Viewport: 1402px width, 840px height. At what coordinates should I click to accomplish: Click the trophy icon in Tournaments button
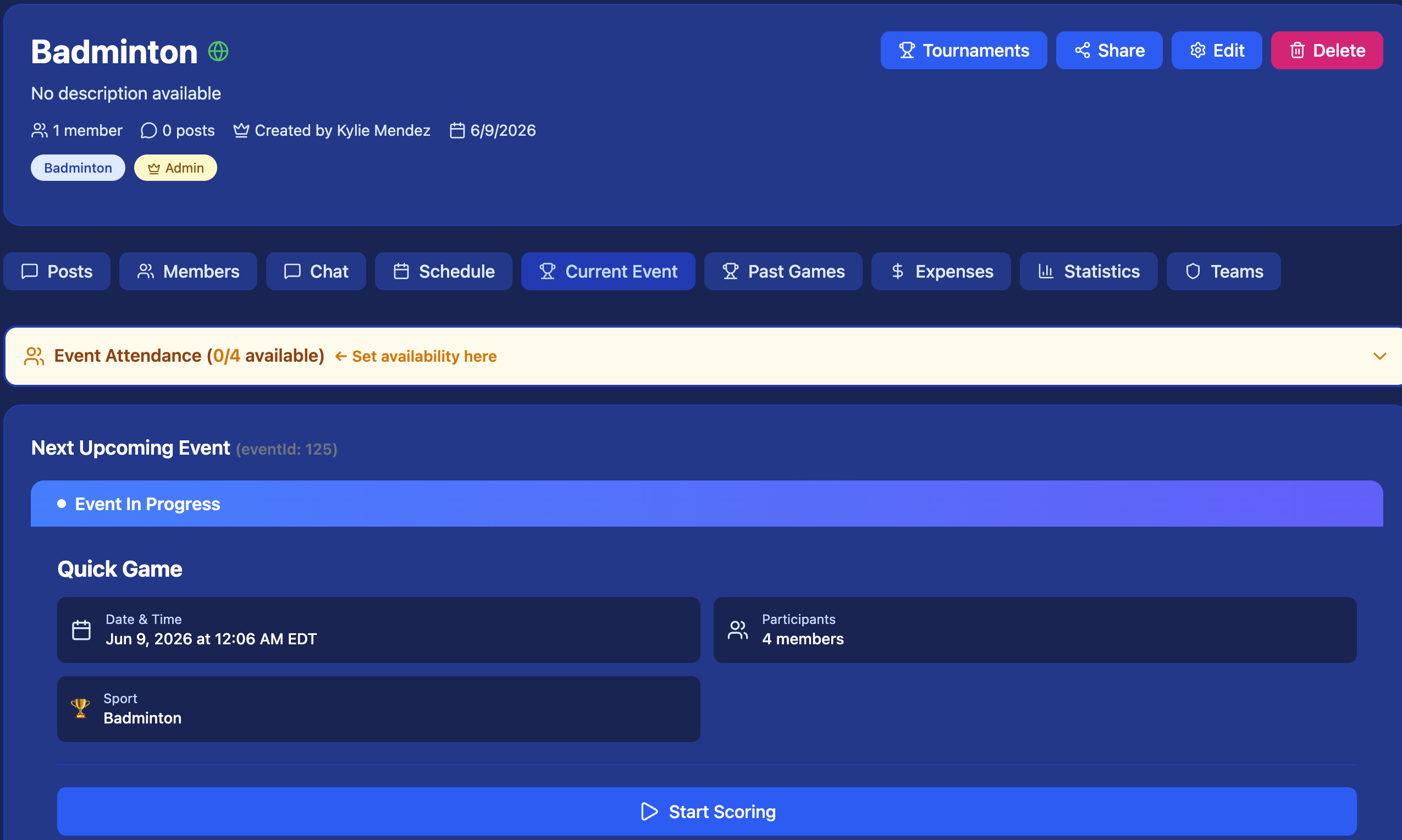coord(907,51)
